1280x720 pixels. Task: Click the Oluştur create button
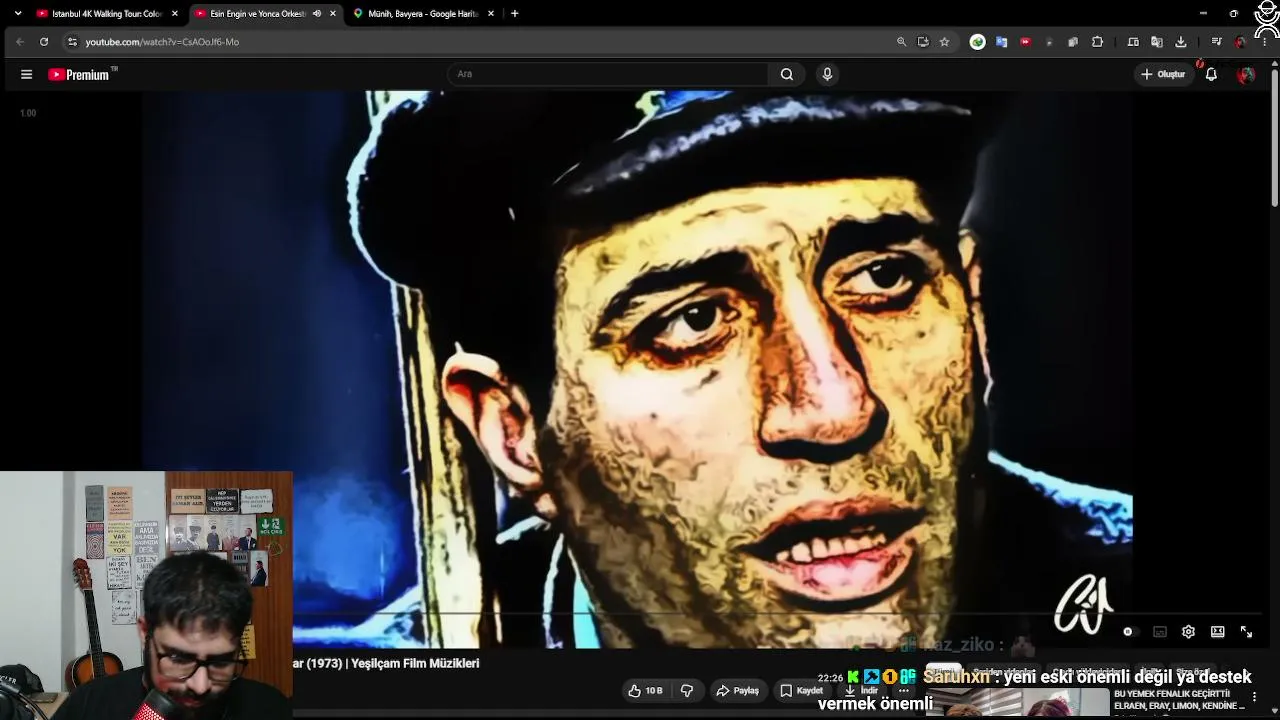pos(1163,74)
